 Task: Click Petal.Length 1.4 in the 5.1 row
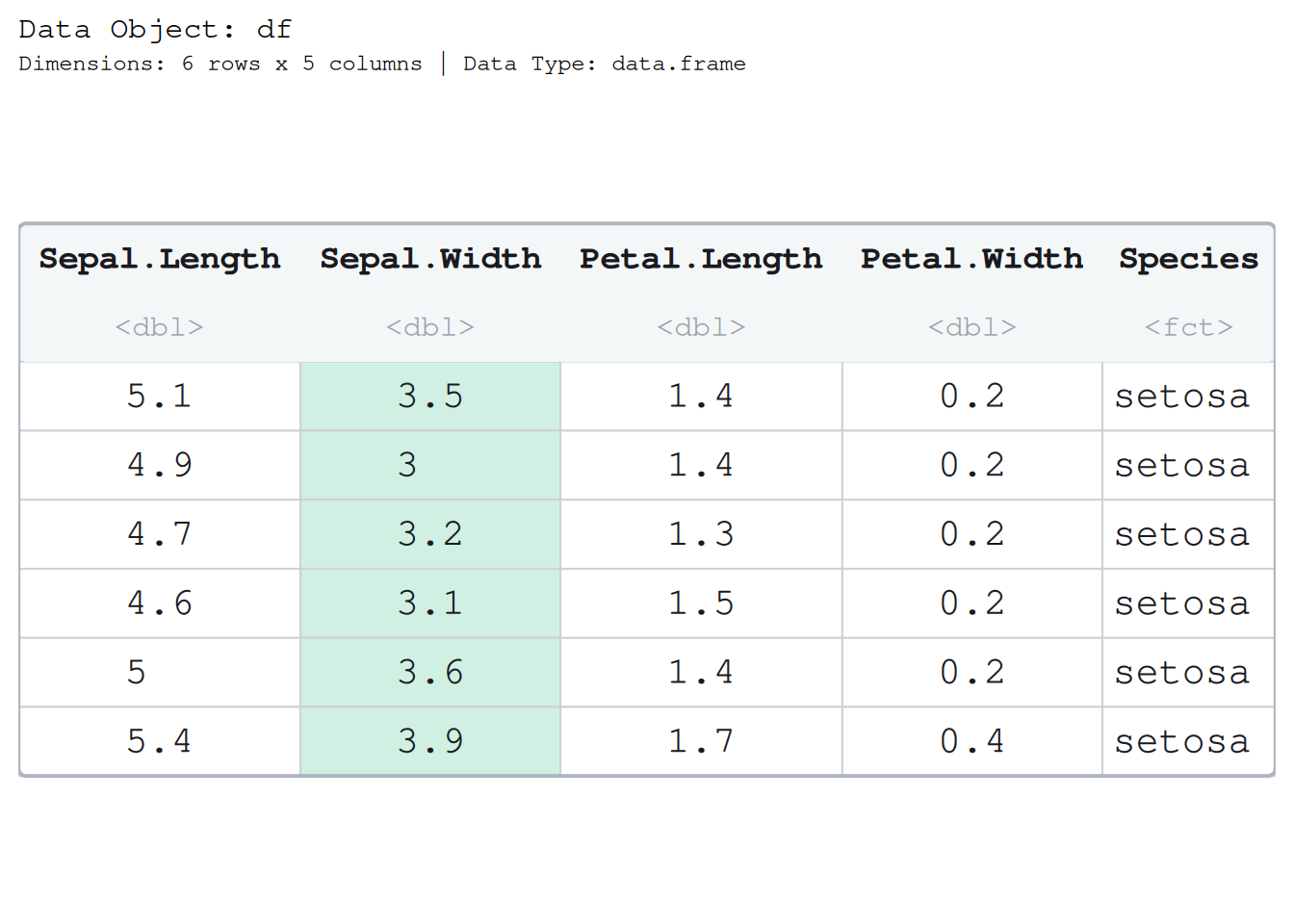point(701,397)
